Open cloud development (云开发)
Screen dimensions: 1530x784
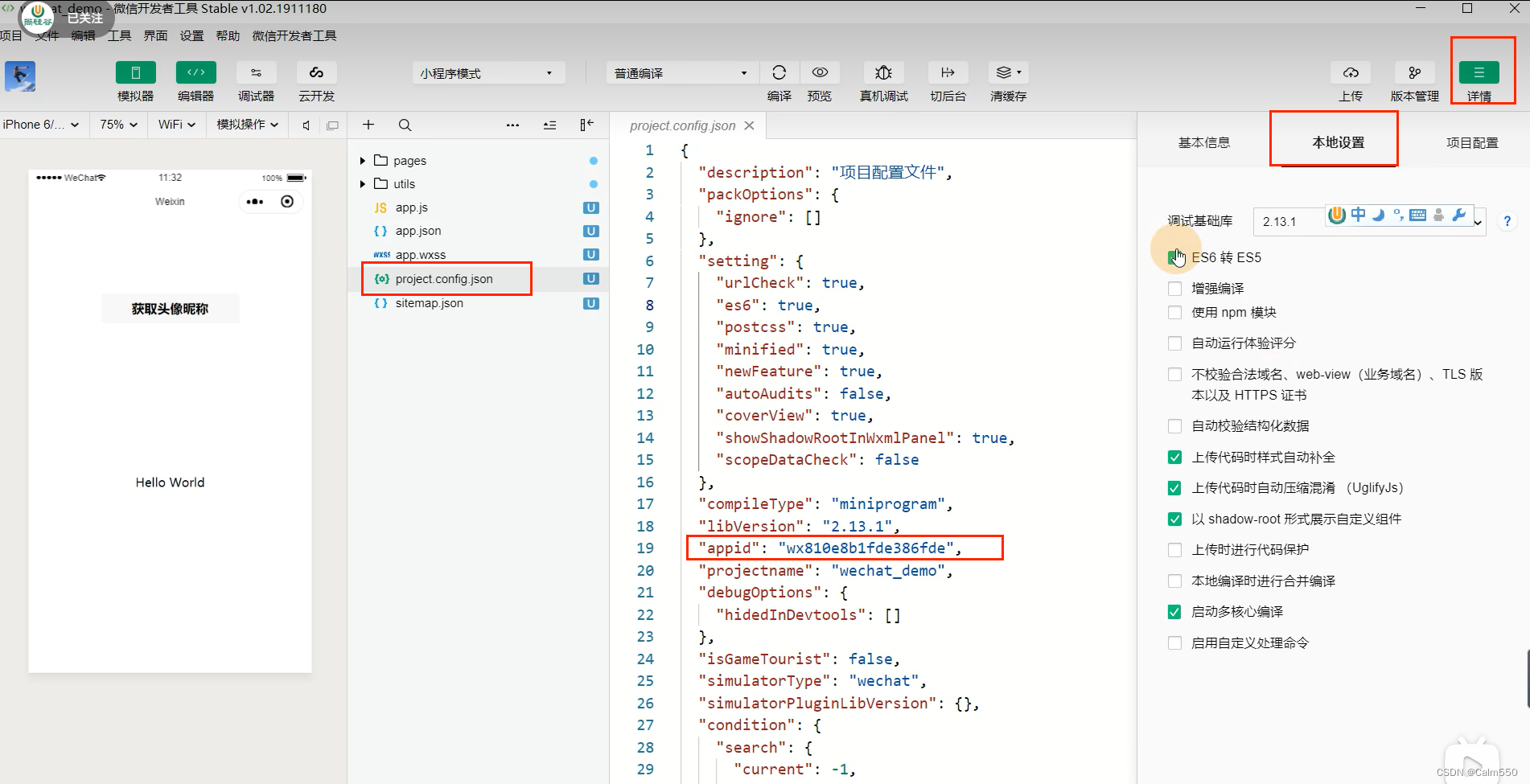pos(316,72)
